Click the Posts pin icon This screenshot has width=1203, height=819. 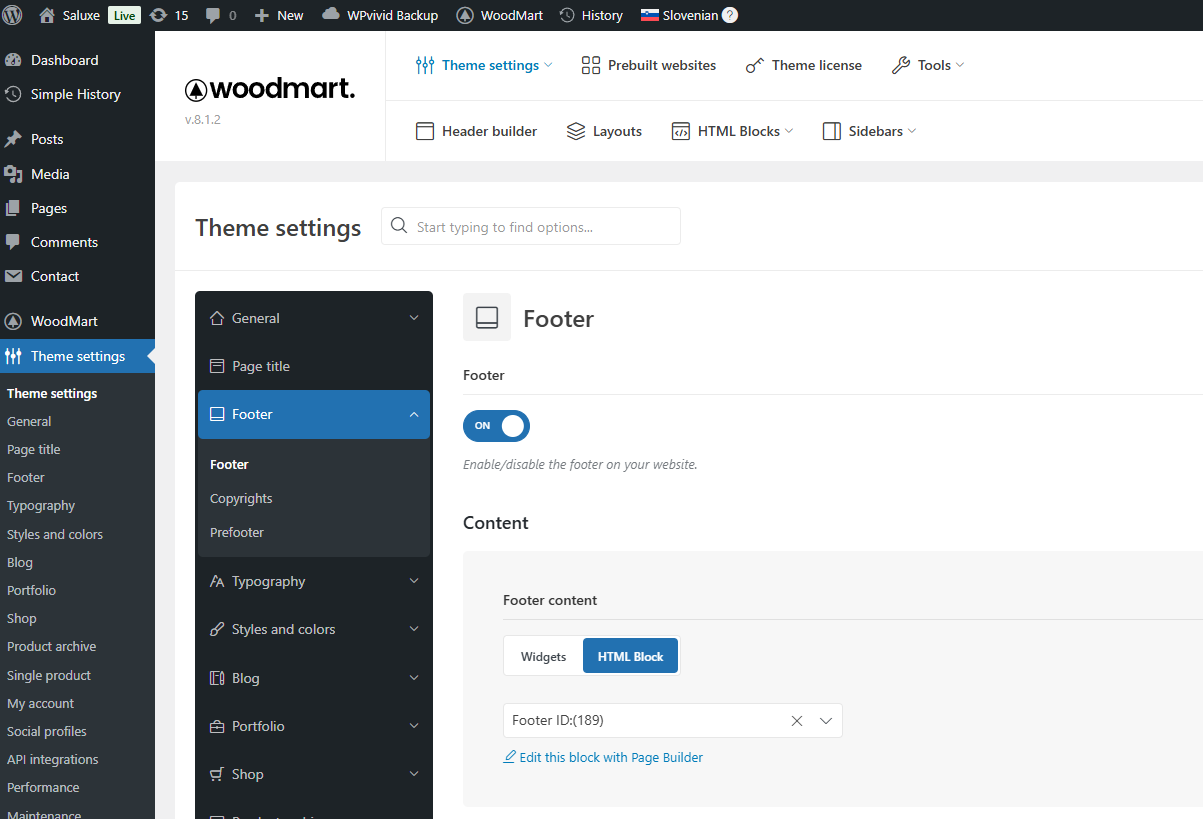[x=13, y=139]
